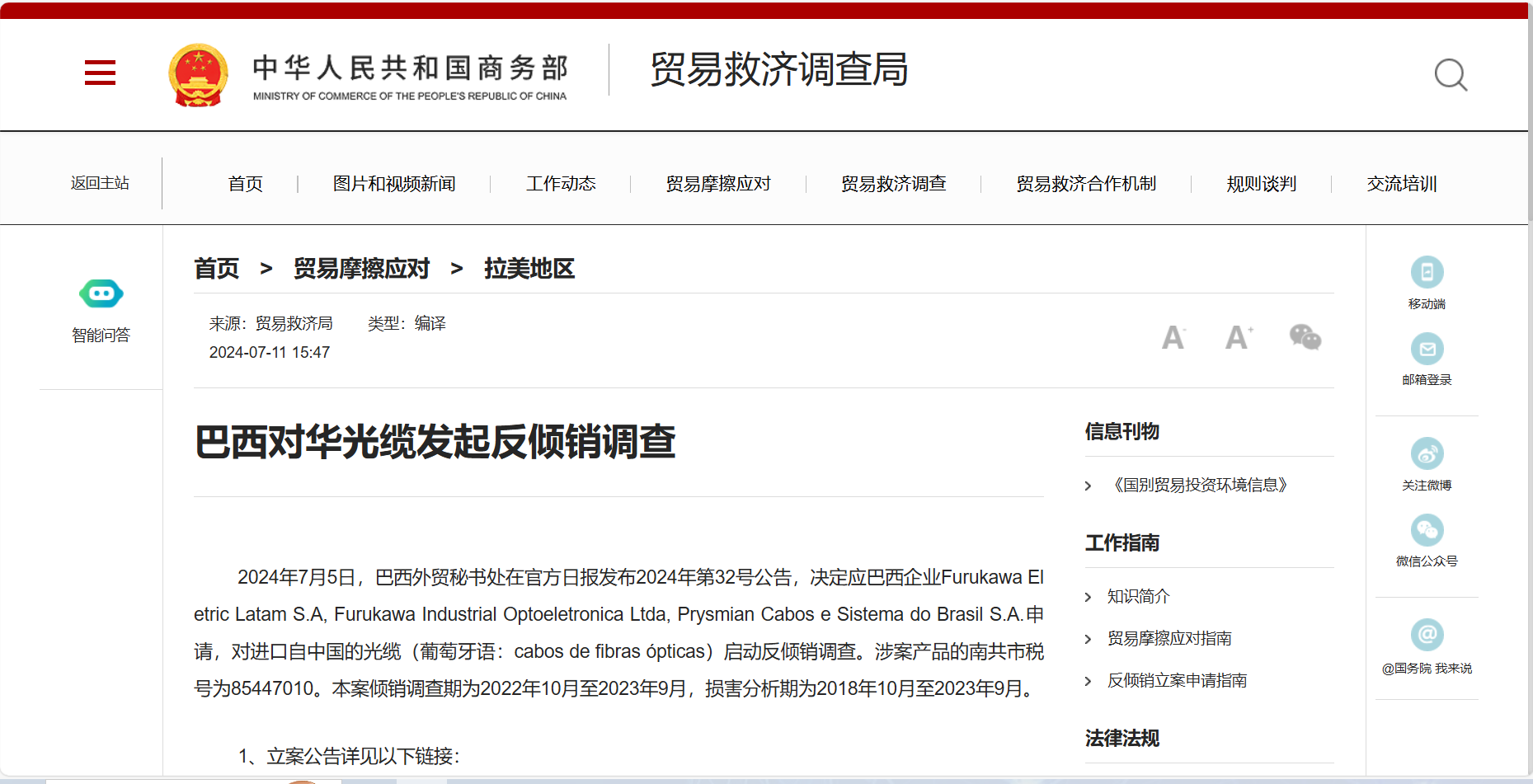Open the red hamburger menu
This screenshot has width=1533, height=784.
(x=100, y=73)
